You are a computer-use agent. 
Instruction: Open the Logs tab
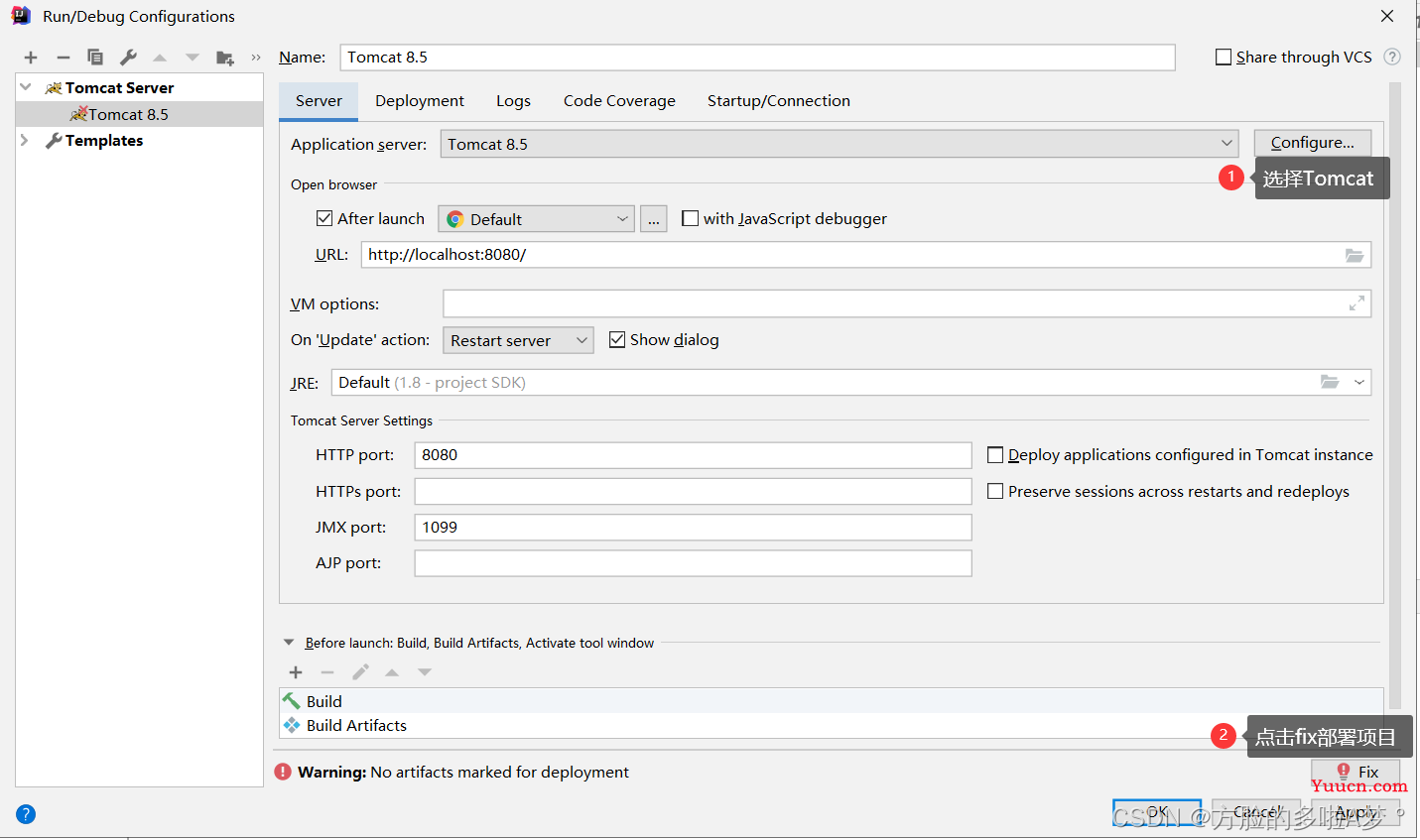point(513,100)
